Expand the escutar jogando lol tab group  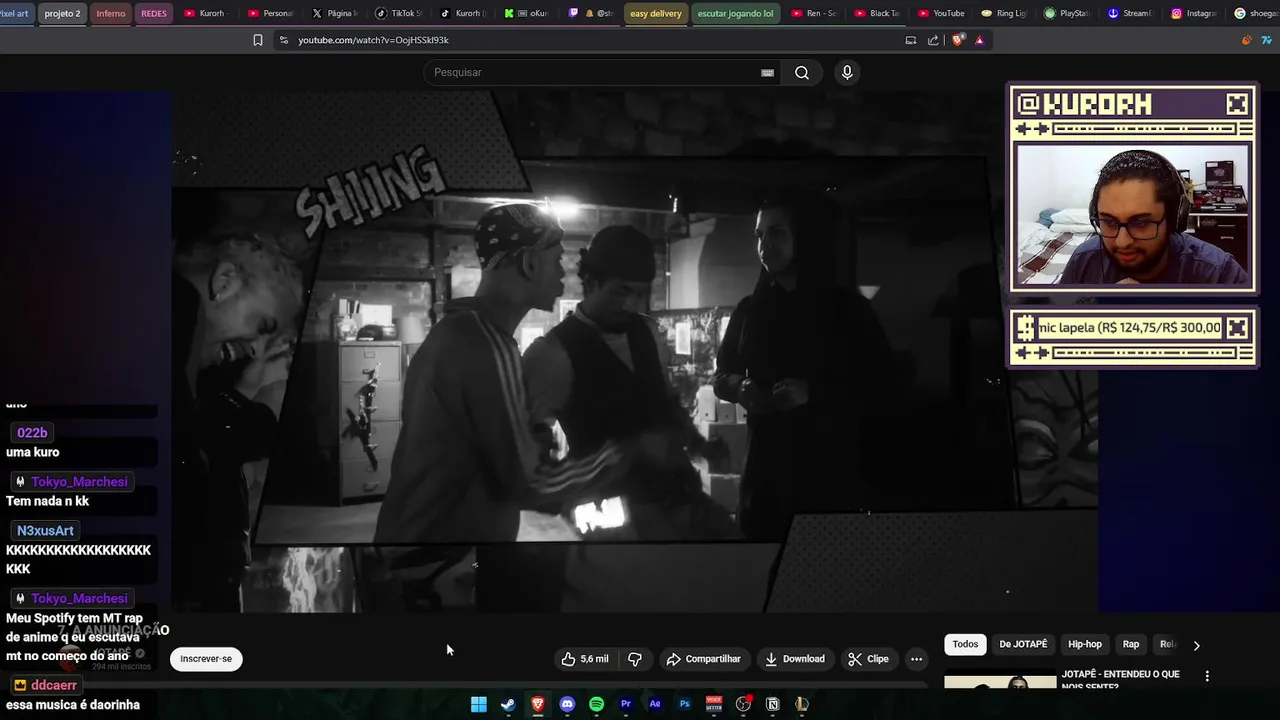(735, 13)
